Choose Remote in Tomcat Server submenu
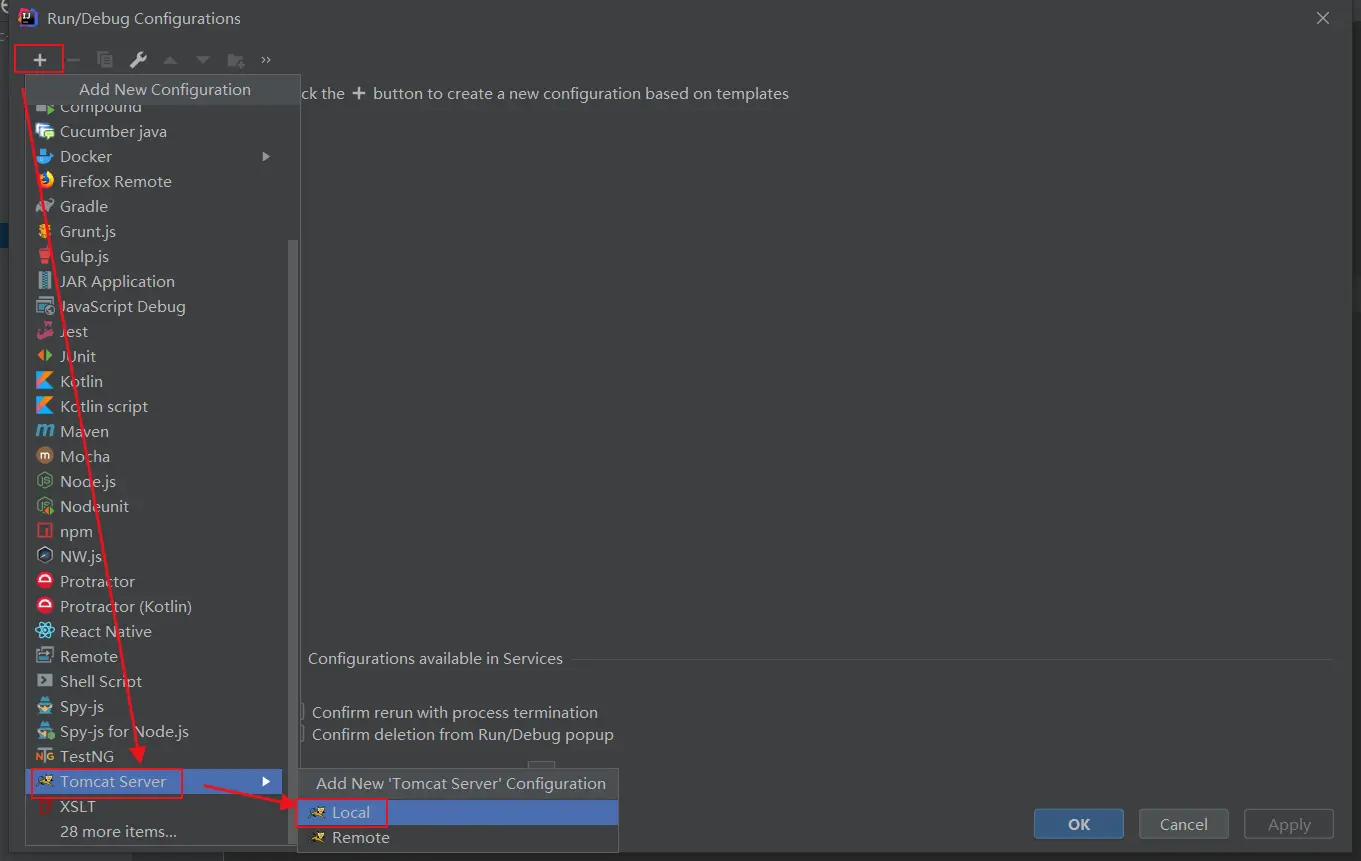Screen dimensions: 1361x861 (x=458, y=838)
